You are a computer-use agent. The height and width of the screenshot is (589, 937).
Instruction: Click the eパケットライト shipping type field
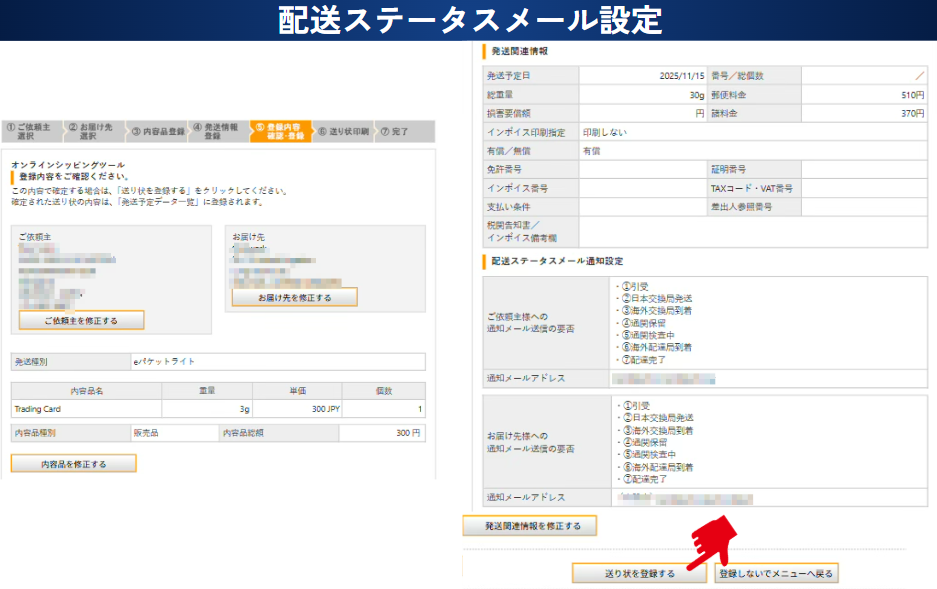click(277, 361)
